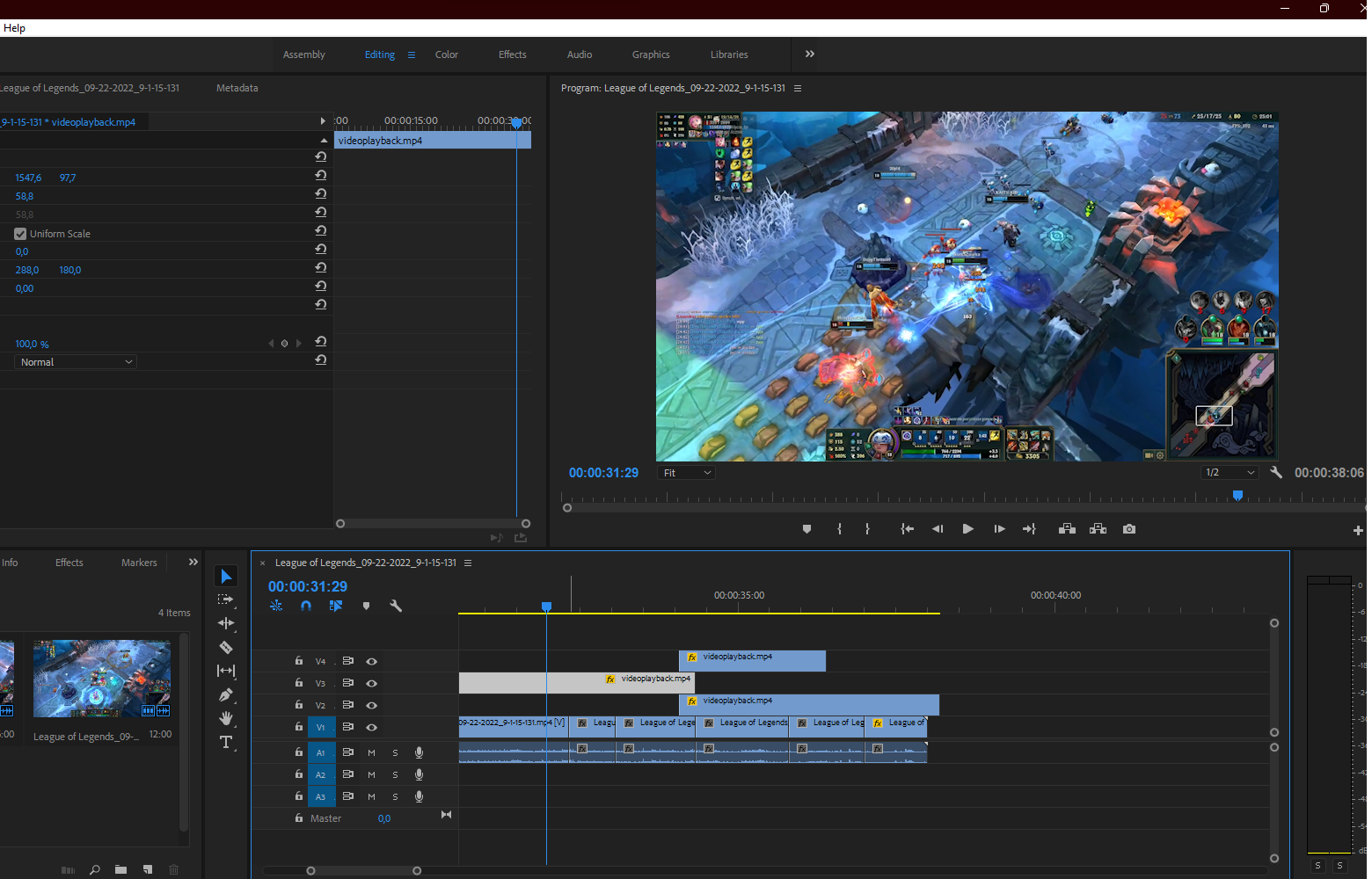
Task: Click the Add Marker icon in timeline
Action: [x=367, y=606]
